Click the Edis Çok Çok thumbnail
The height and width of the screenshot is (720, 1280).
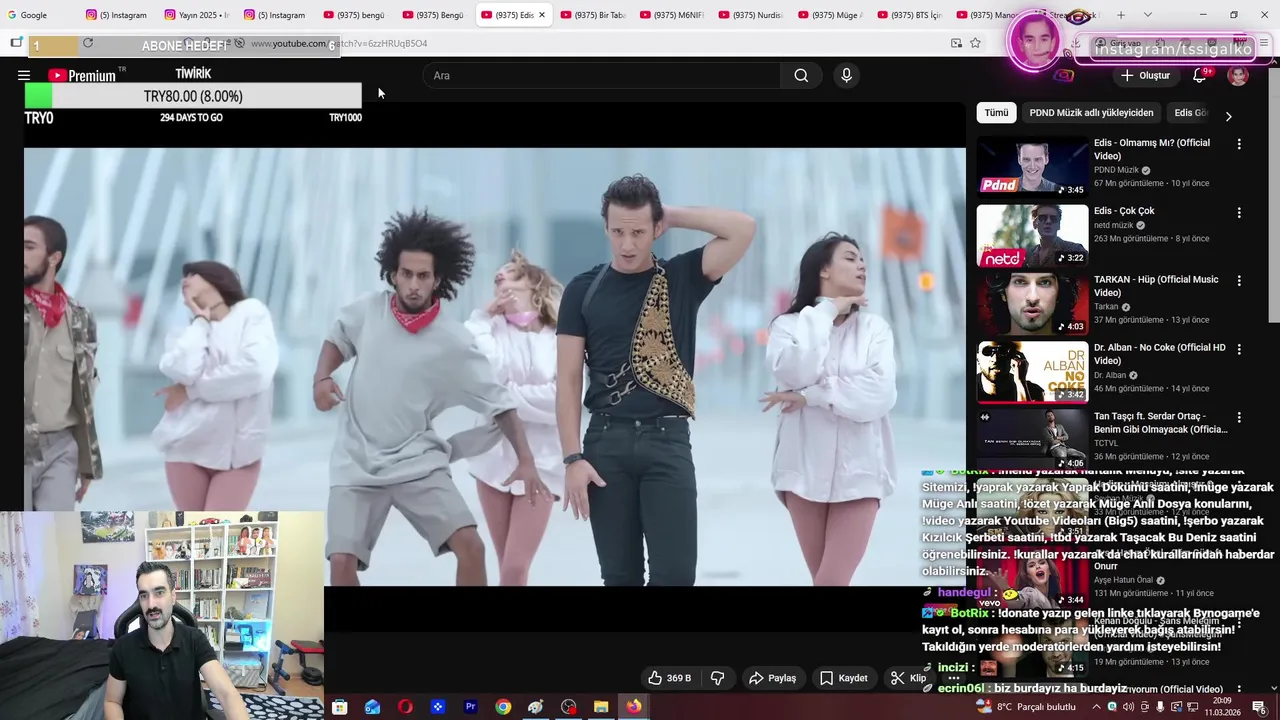[1032, 235]
